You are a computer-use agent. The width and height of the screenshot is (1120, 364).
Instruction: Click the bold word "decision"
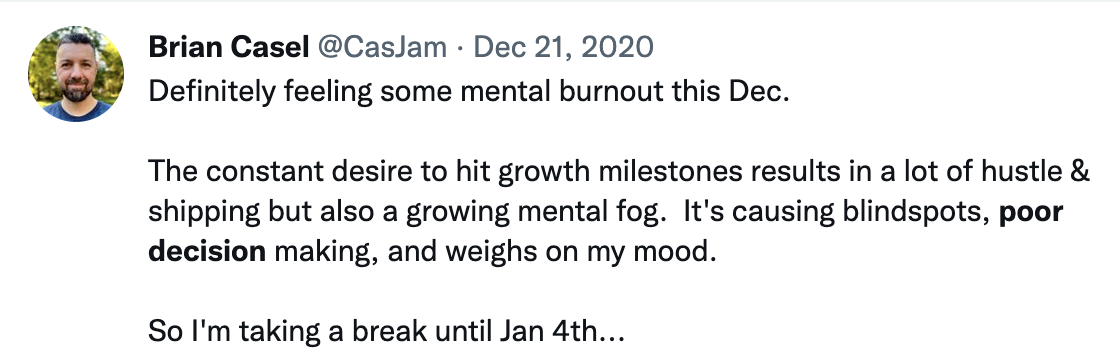(x=207, y=251)
